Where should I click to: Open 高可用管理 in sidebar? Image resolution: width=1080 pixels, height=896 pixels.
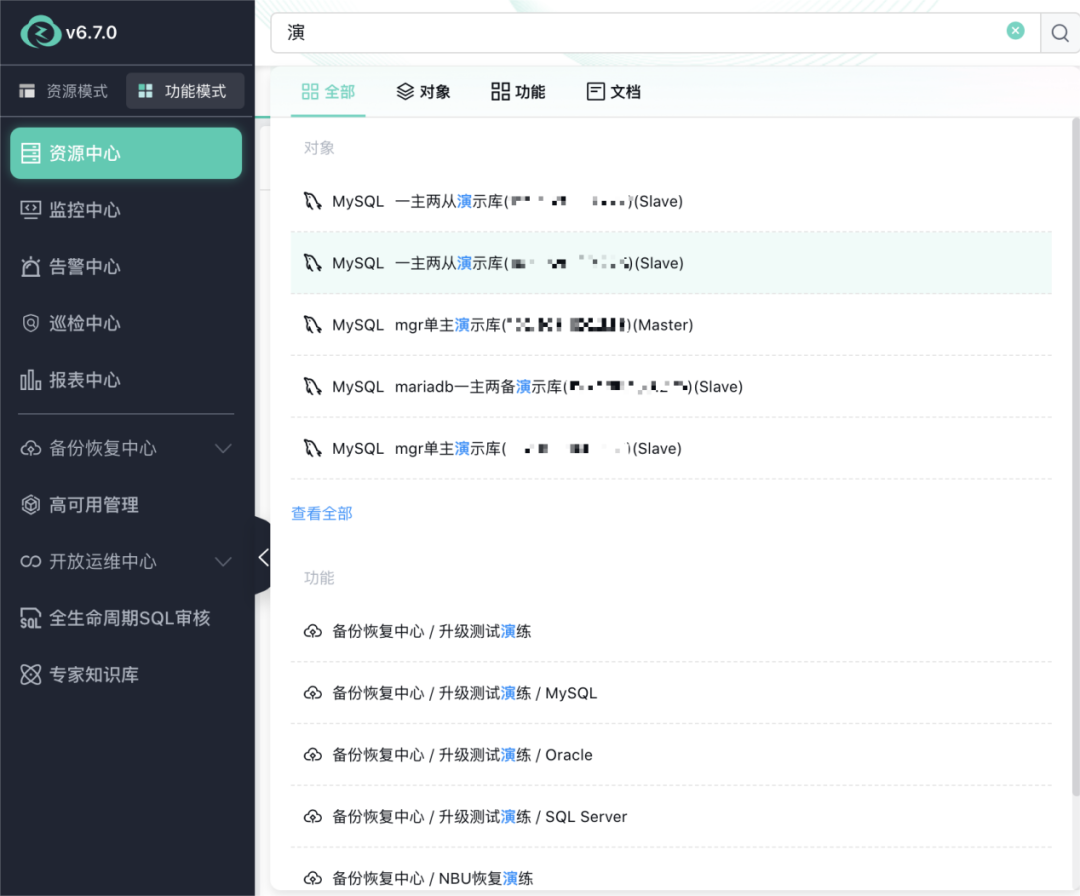click(93, 505)
